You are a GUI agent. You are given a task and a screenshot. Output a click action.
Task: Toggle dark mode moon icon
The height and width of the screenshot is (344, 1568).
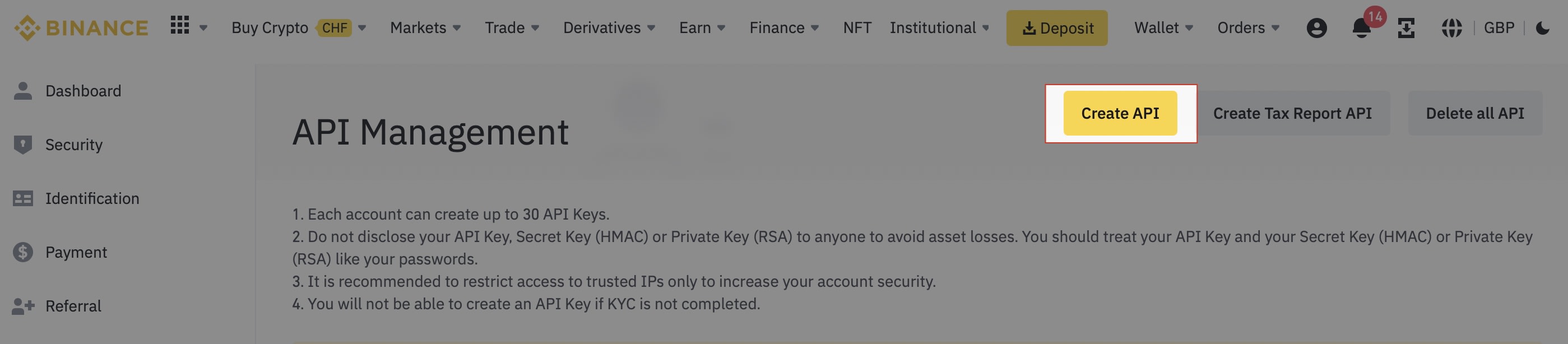1542,28
